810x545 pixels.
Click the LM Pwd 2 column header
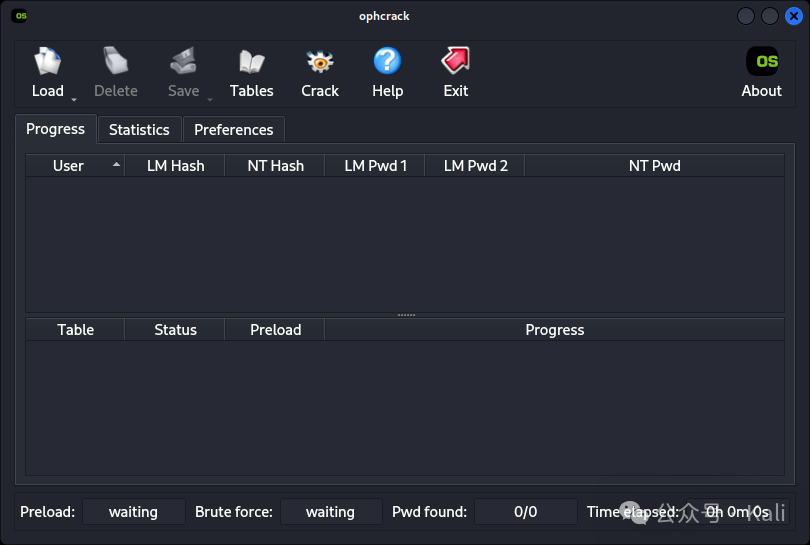(x=475, y=166)
